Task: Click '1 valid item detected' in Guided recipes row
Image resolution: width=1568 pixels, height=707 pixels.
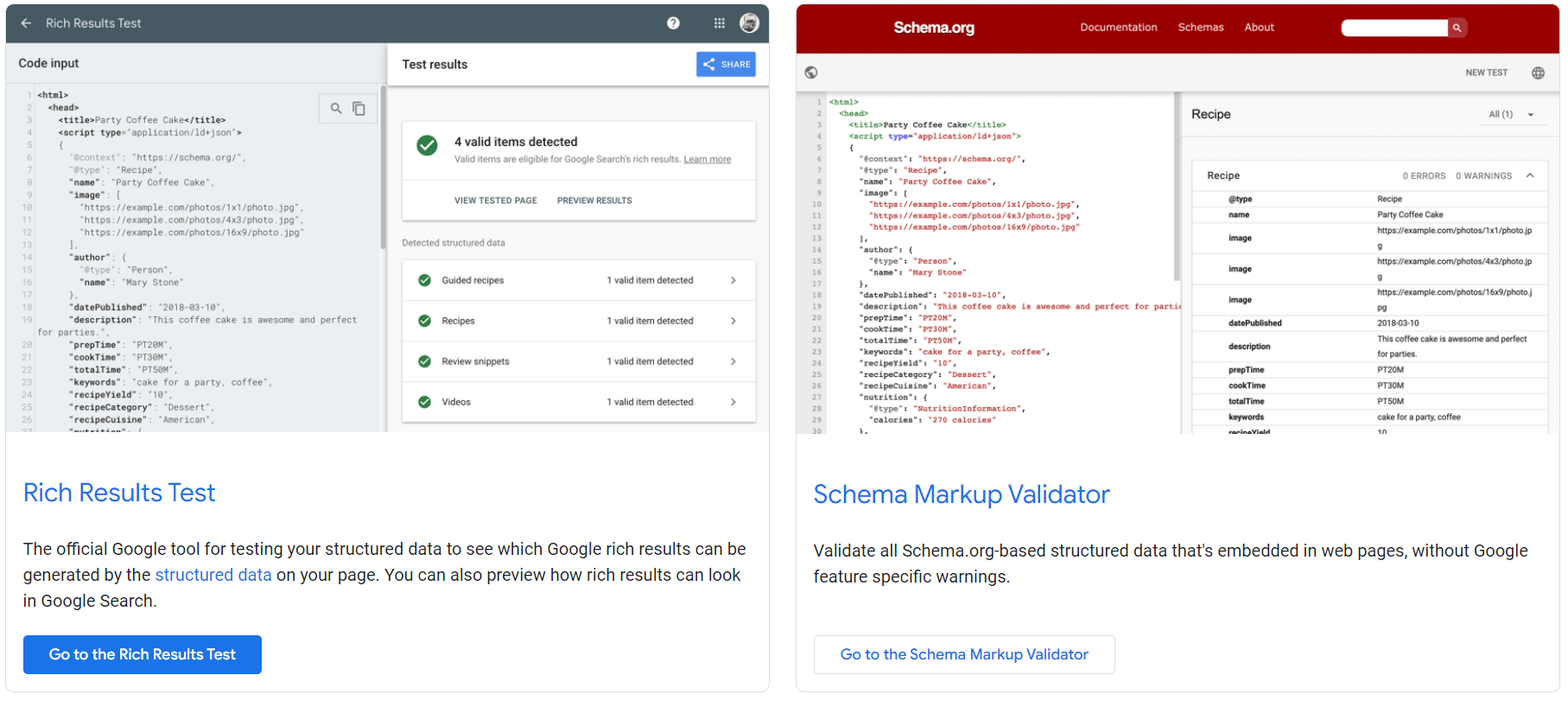Action: coord(650,280)
